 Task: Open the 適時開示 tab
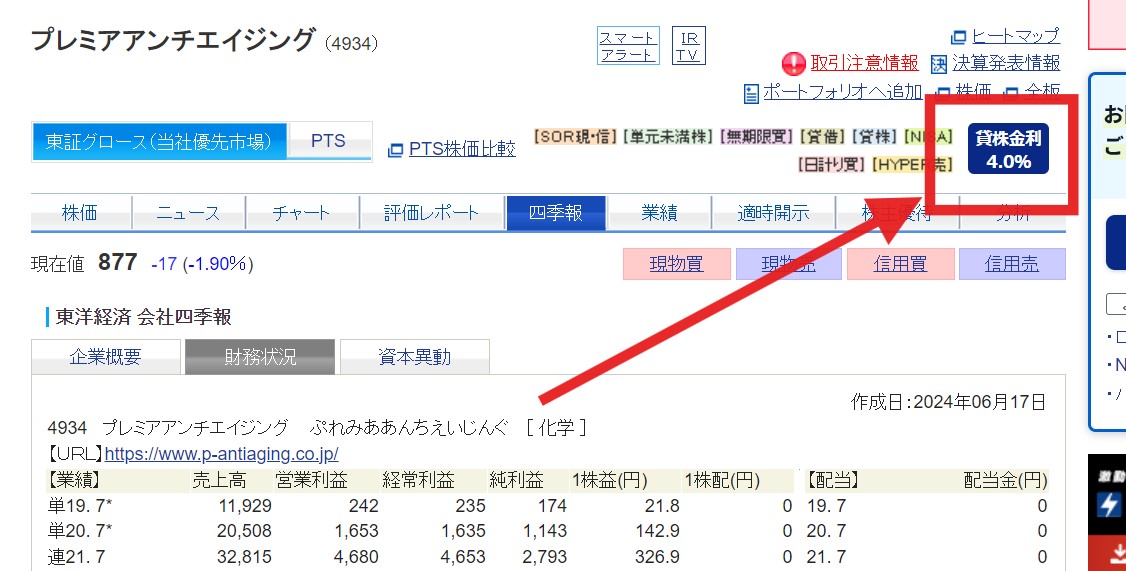[x=773, y=213]
